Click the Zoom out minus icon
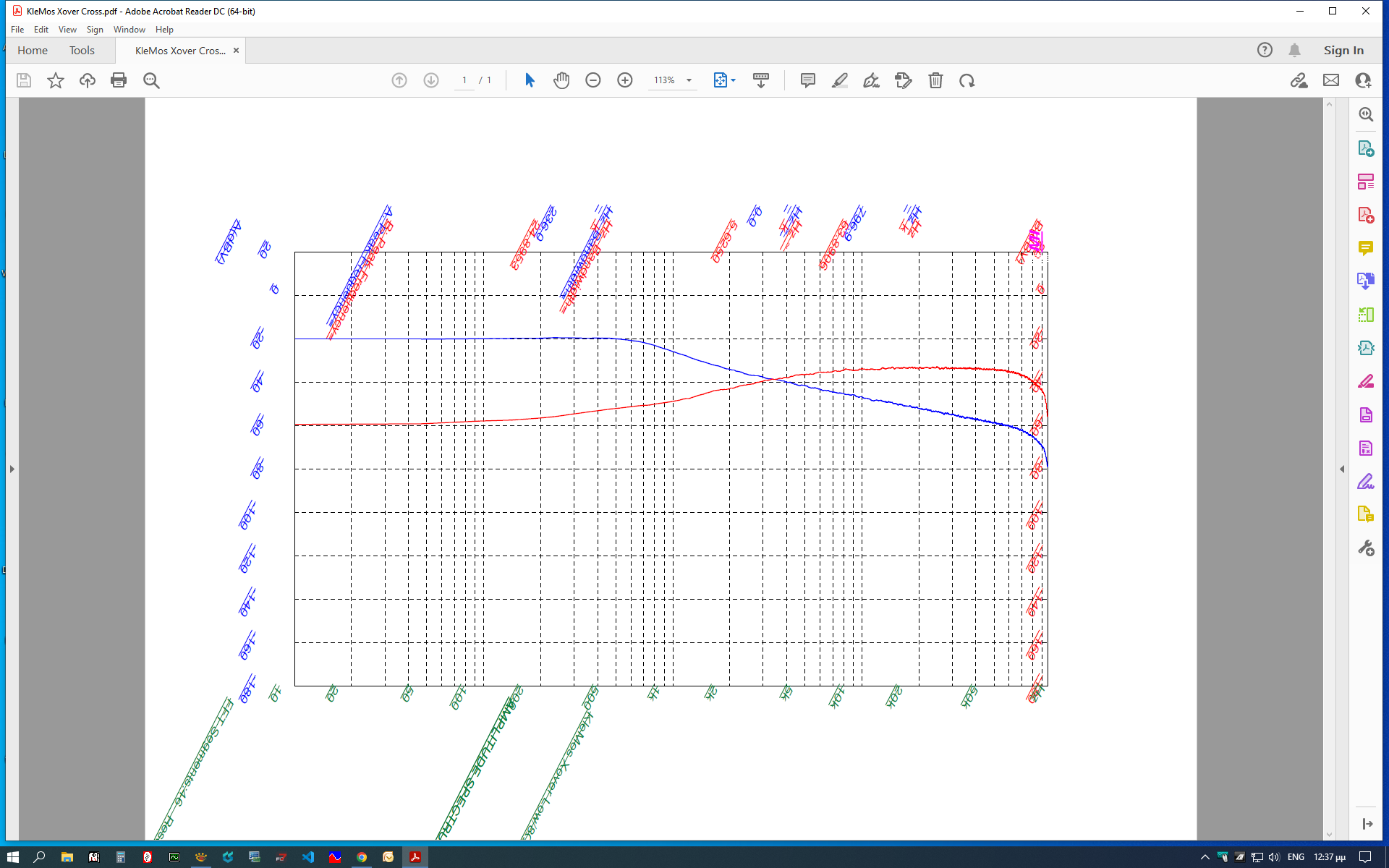Image resolution: width=1389 pixels, height=868 pixels. (593, 80)
